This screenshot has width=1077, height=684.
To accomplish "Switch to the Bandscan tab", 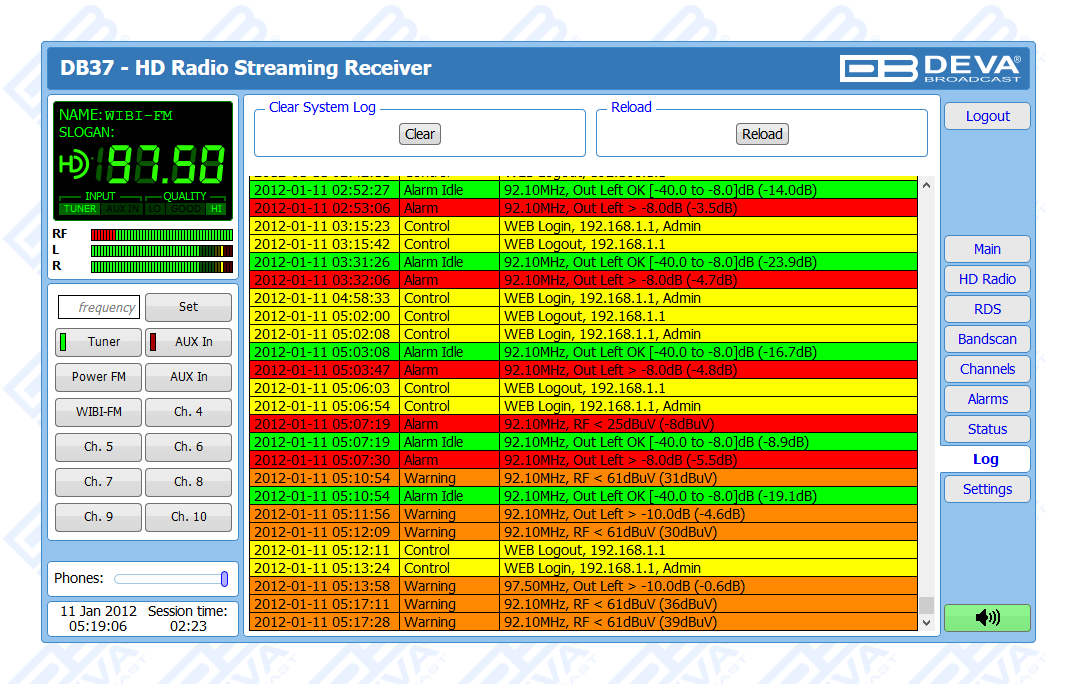I will [x=987, y=339].
